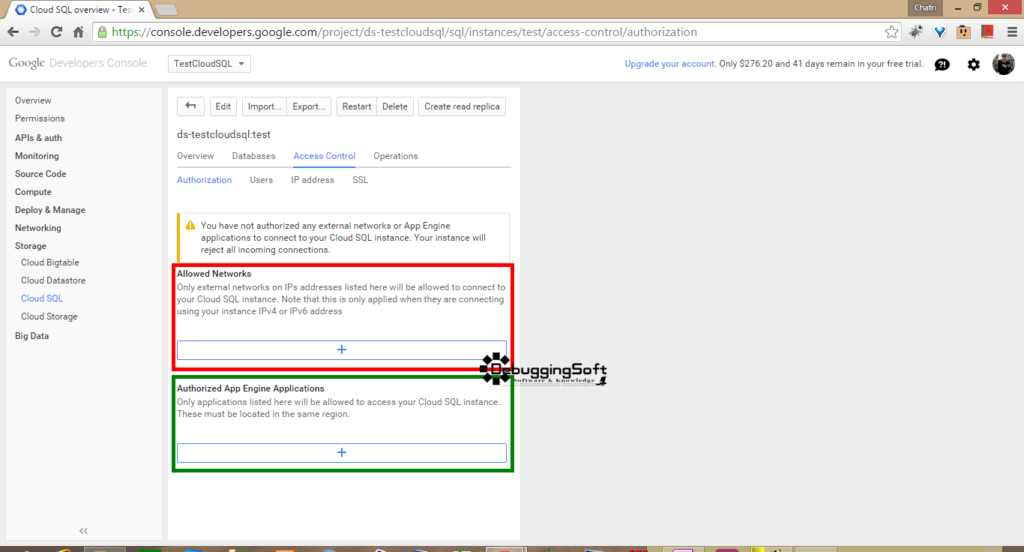Image resolution: width=1024 pixels, height=552 pixels.
Task: Collapse the sidebar with the double chevron
Action: click(84, 530)
